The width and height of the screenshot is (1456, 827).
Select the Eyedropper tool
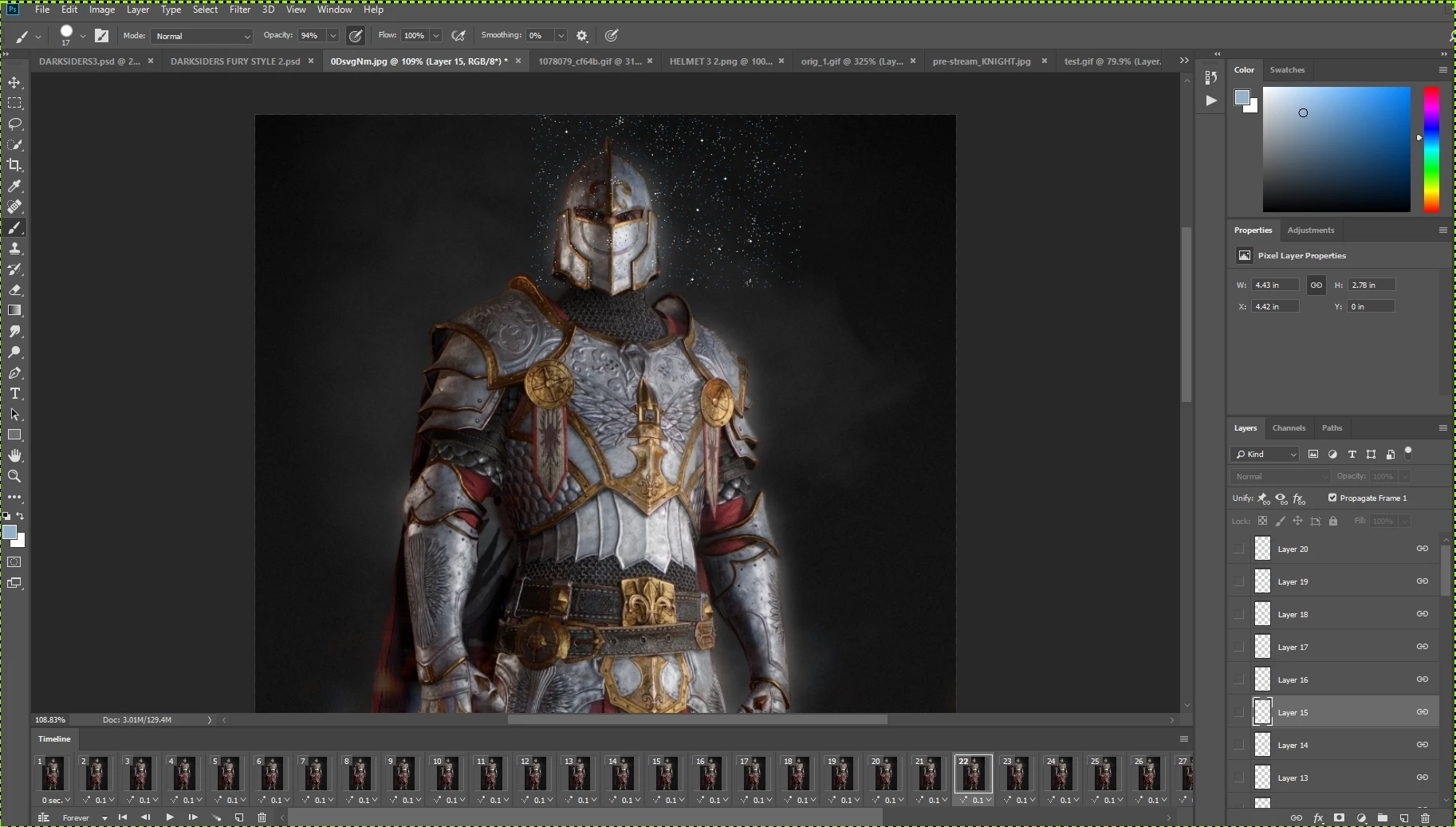click(x=14, y=186)
